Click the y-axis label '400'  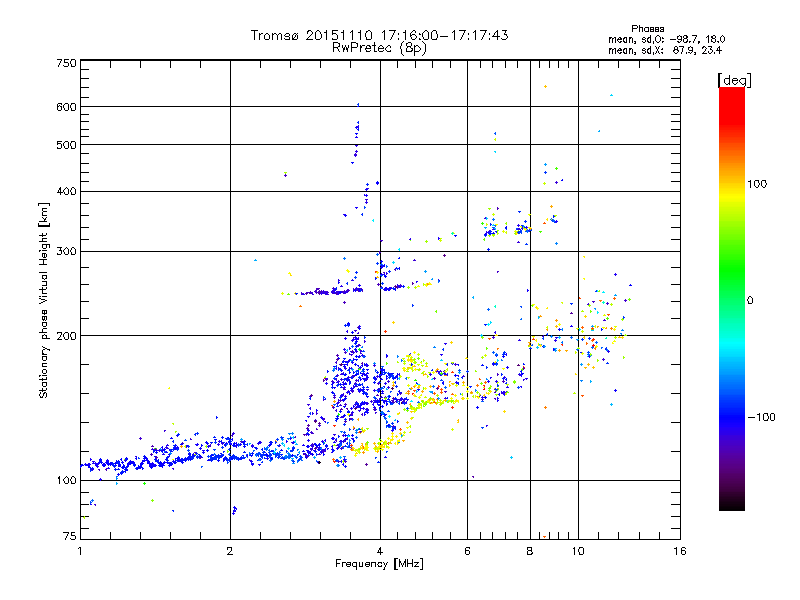(66, 192)
